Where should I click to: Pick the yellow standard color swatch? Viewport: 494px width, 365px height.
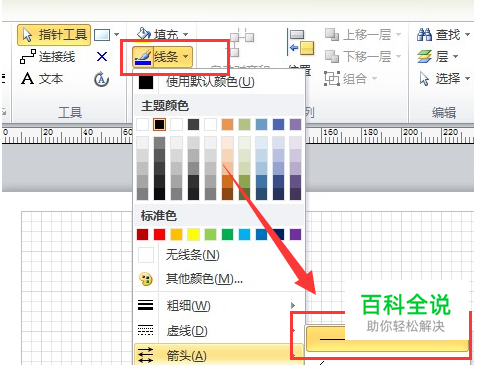[193, 234]
